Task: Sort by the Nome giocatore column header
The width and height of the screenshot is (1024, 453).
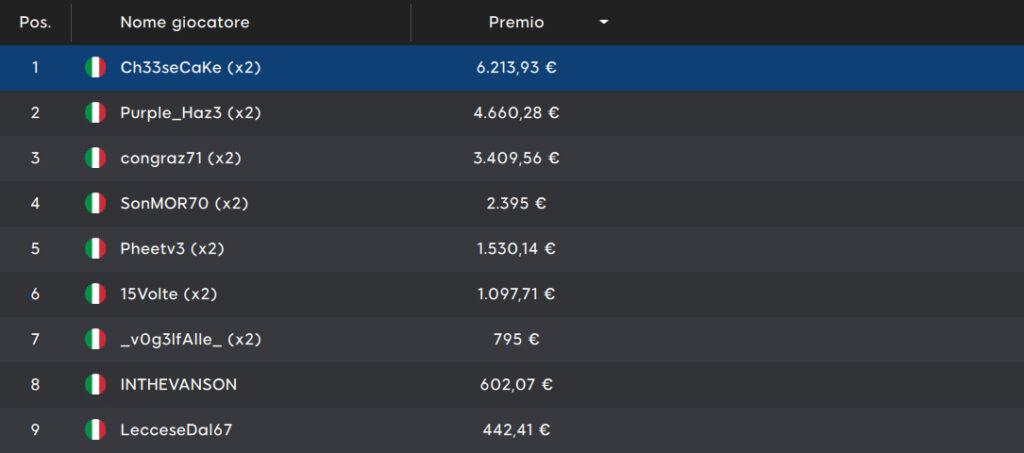Action: point(185,23)
